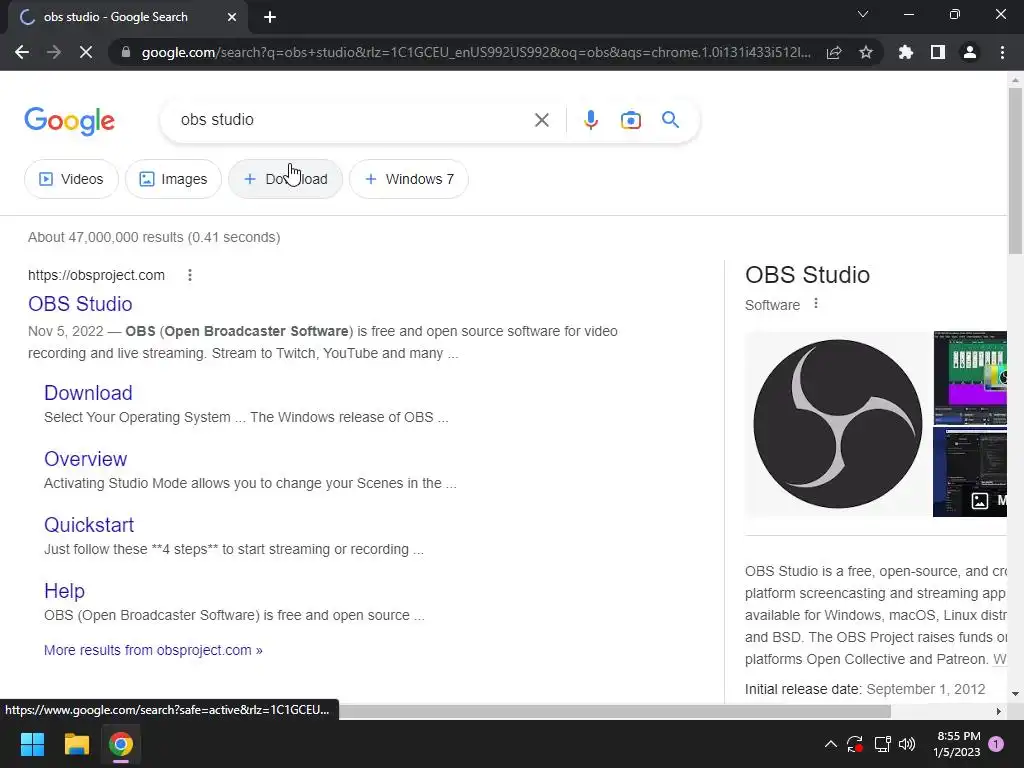Stop loading the page
Image resolution: width=1024 pixels, height=768 pixels.
[86, 52]
